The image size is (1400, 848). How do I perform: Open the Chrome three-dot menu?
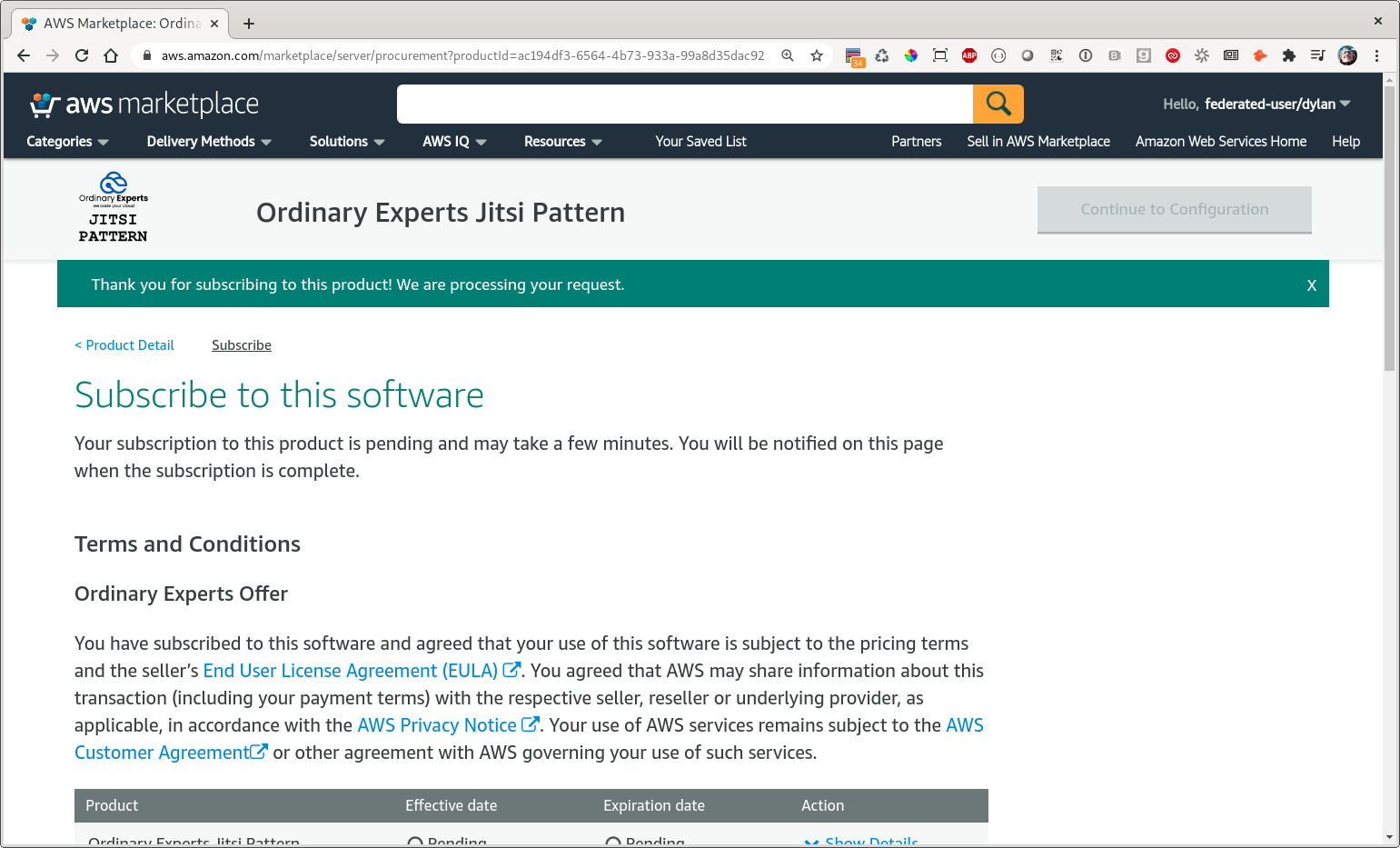click(x=1376, y=55)
